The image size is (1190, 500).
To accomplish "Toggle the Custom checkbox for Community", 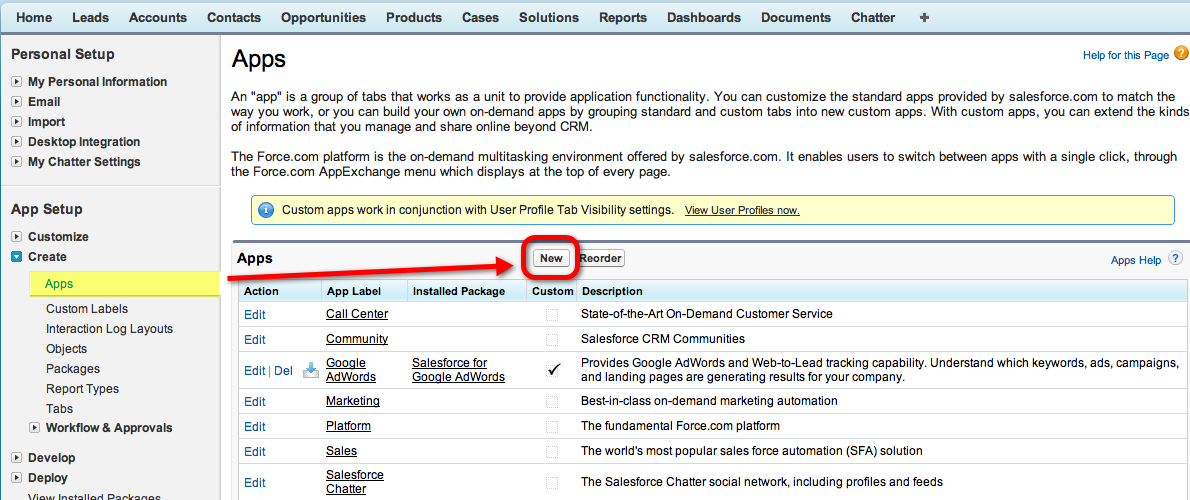I will pyautogui.click(x=552, y=339).
